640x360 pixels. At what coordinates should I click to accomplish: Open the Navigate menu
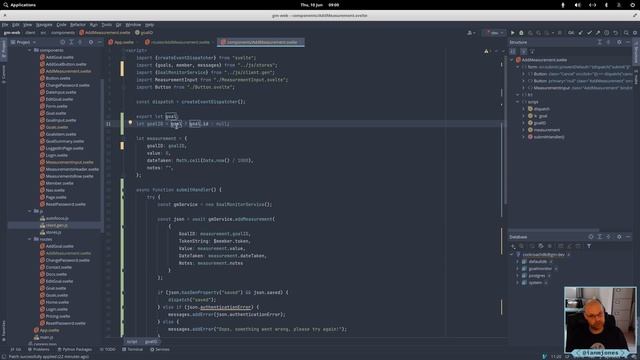pyautogui.click(x=44, y=24)
